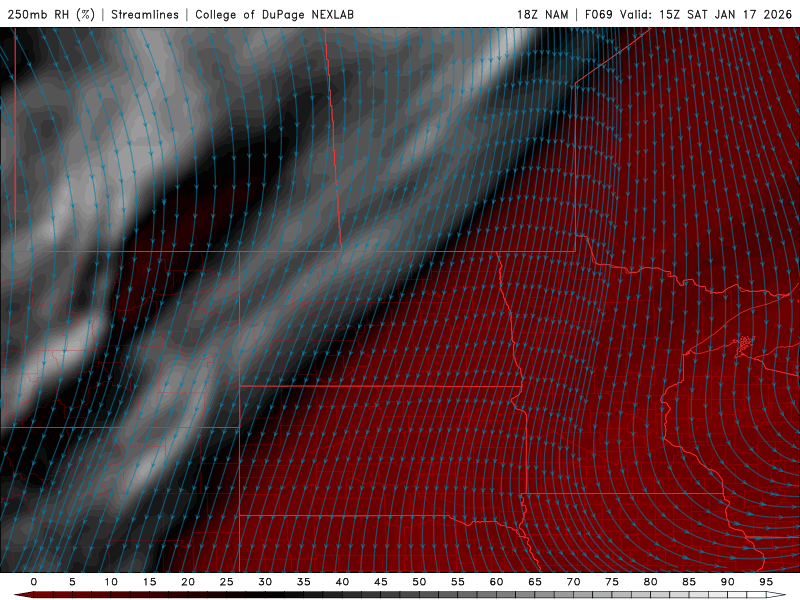This screenshot has width=800, height=600.
Task: Click the "F069 Valid: 15Z SAT JAN 17 2026" text
Action: pos(688,14)
